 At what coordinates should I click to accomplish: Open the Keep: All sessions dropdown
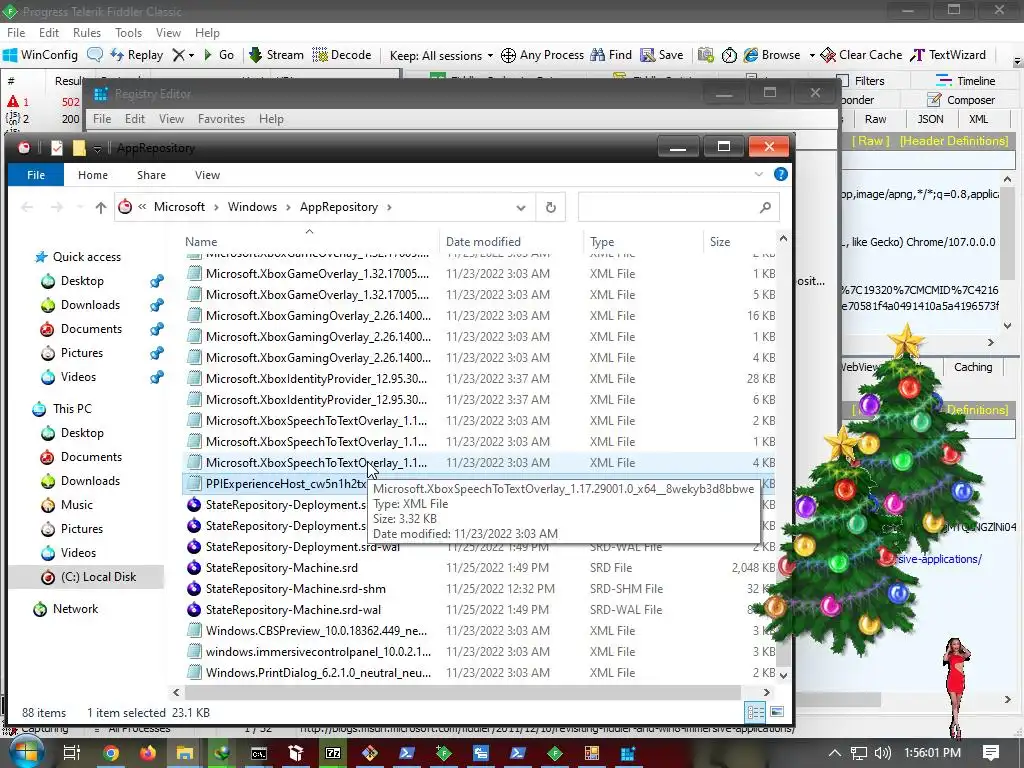(441, 56)
